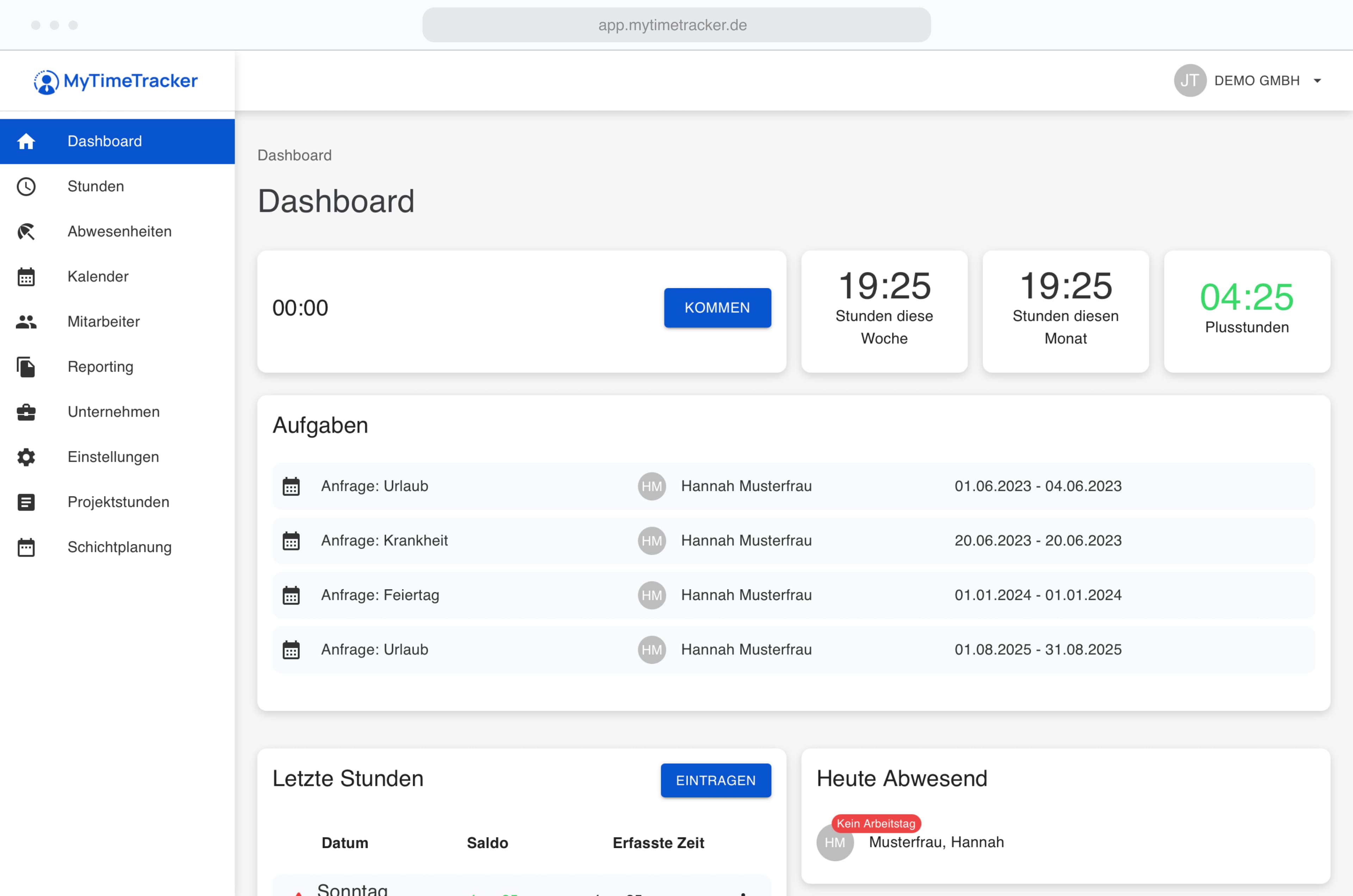Select the Stunden clock icon in sidebar
This screenshot has width=1353, height=896.
click(x=26, y=186)
